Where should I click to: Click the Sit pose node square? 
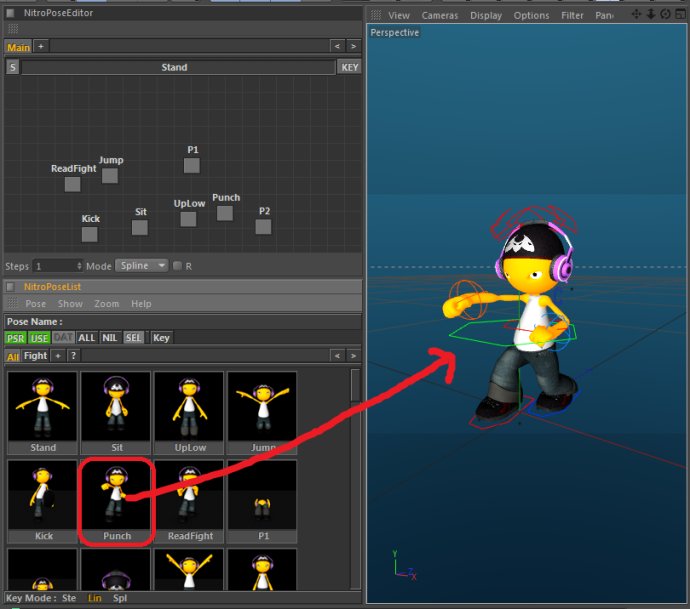[140, 227]
